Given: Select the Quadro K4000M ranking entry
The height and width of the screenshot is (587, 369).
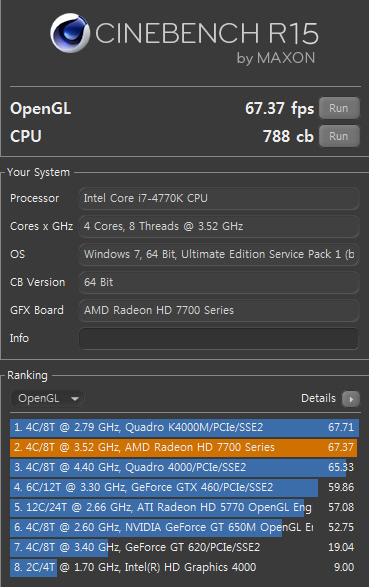Looking at the screenshot, I should click(x=184, y=428).
